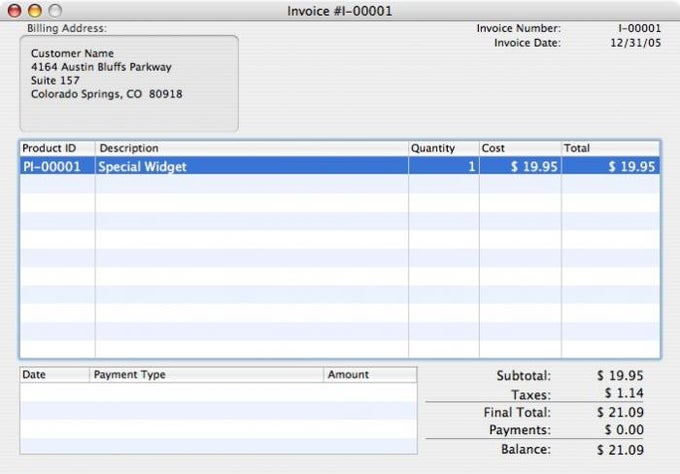680x474 pixels.
Task: Click the Total cell in Special Widget row
Action: (611, 166)
